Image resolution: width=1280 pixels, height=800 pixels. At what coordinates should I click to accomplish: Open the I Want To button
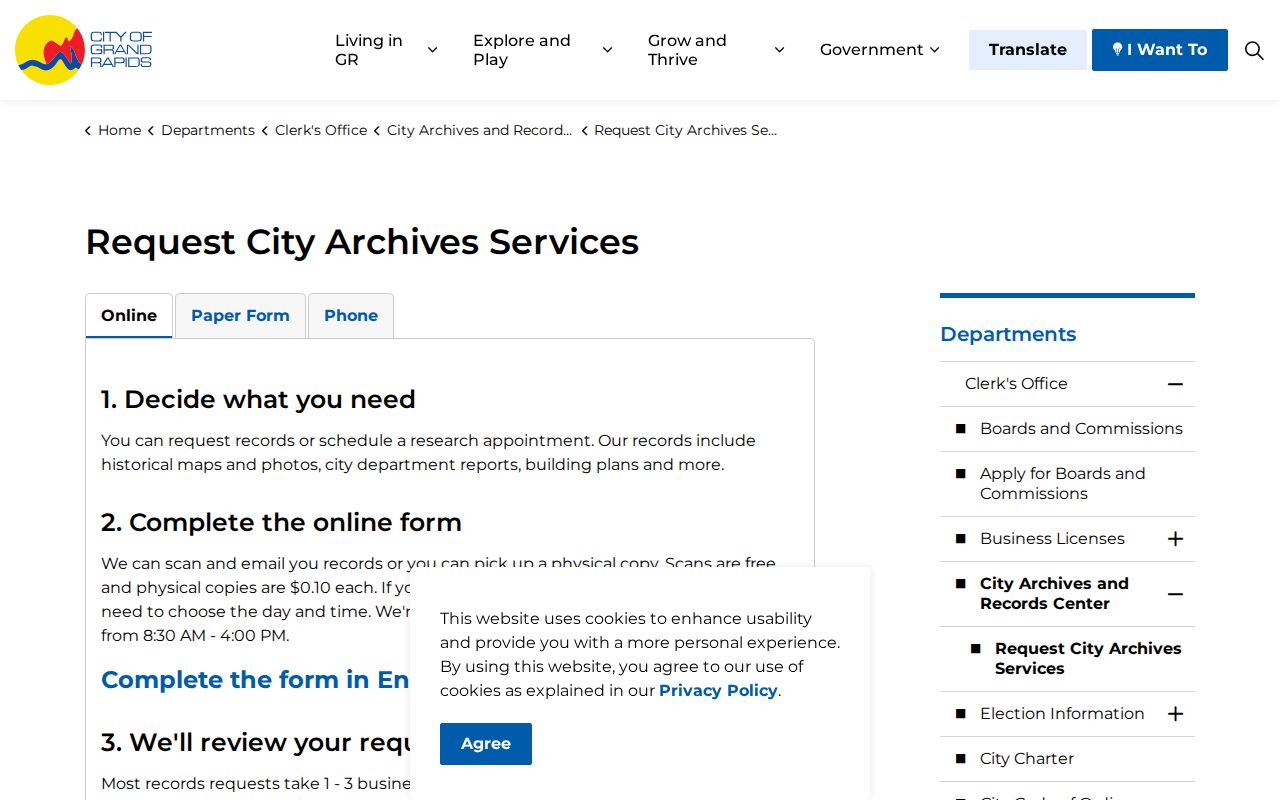(x=1160, y=50)
